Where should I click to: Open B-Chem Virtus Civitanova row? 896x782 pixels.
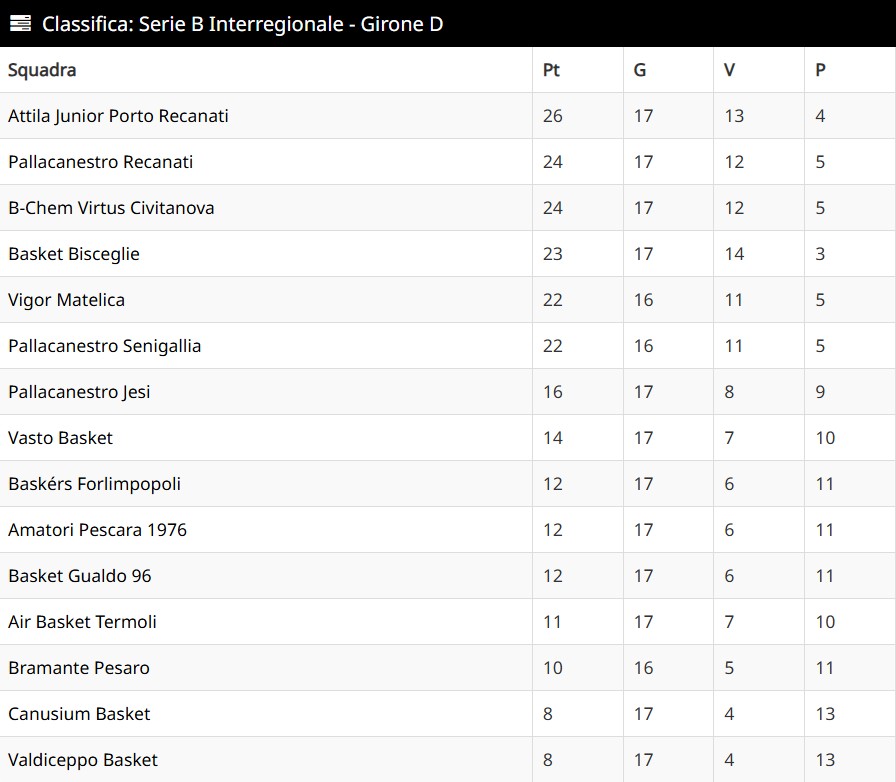tap(111, 208)
